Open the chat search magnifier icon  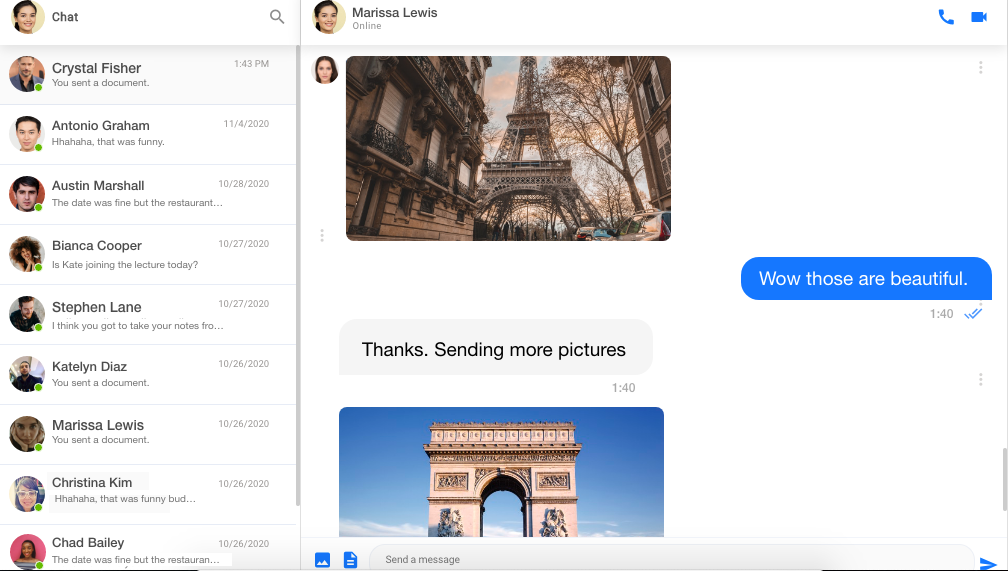pyautogui.click(x=277, y=17)
